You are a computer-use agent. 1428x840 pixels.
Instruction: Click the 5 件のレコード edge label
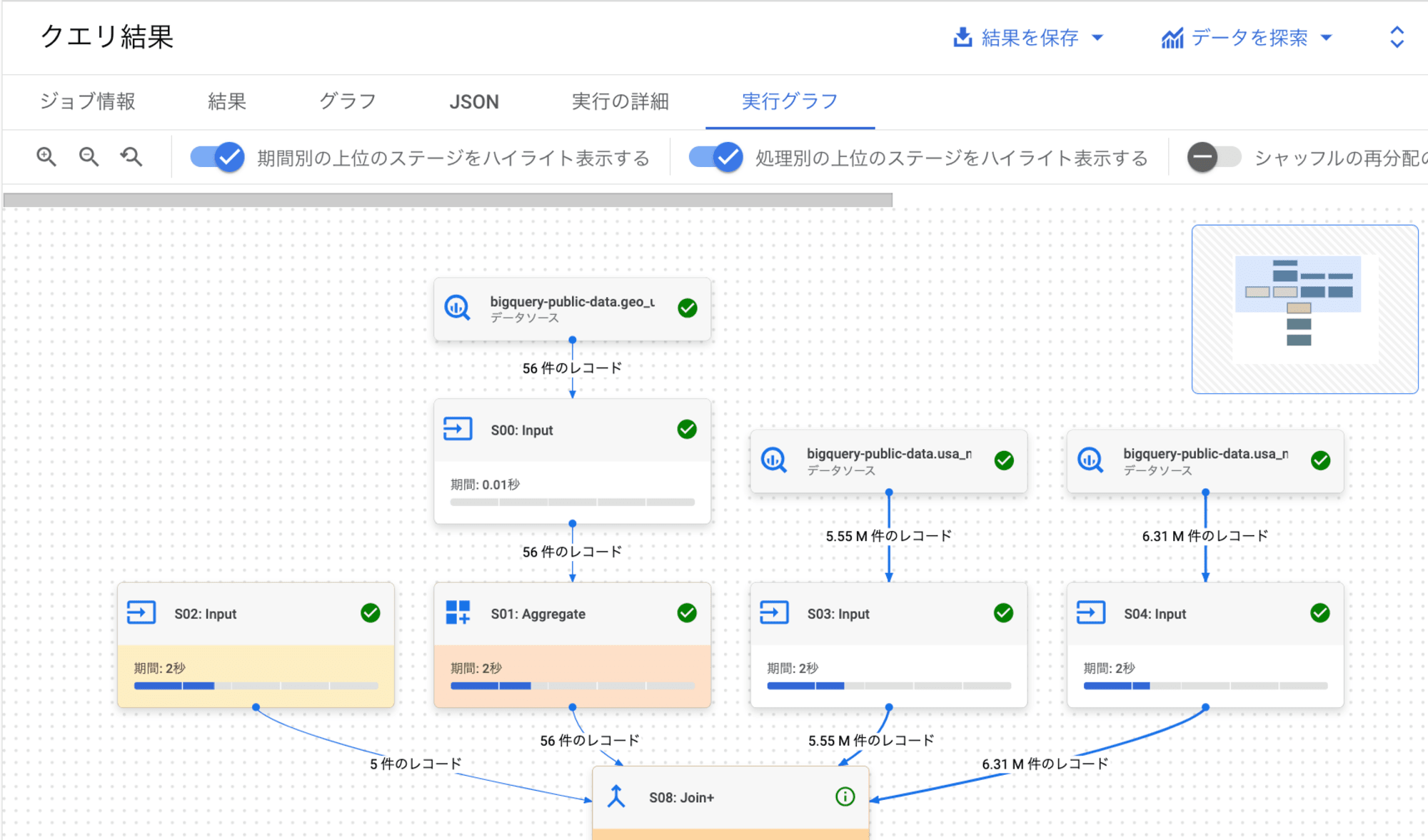click(416, 764)
